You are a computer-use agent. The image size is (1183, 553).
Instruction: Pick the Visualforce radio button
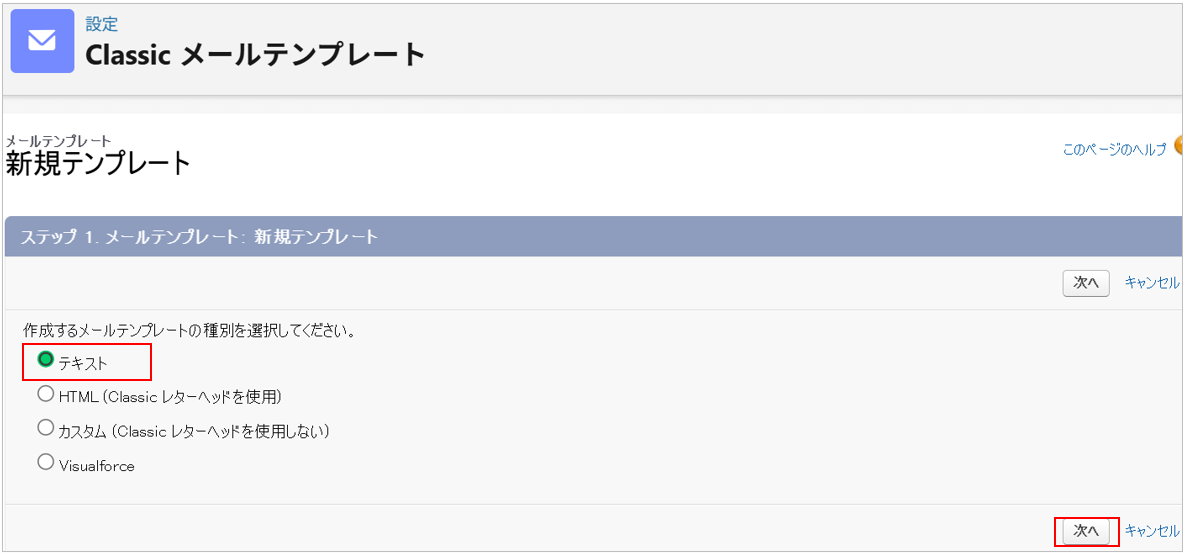[45, 462]
